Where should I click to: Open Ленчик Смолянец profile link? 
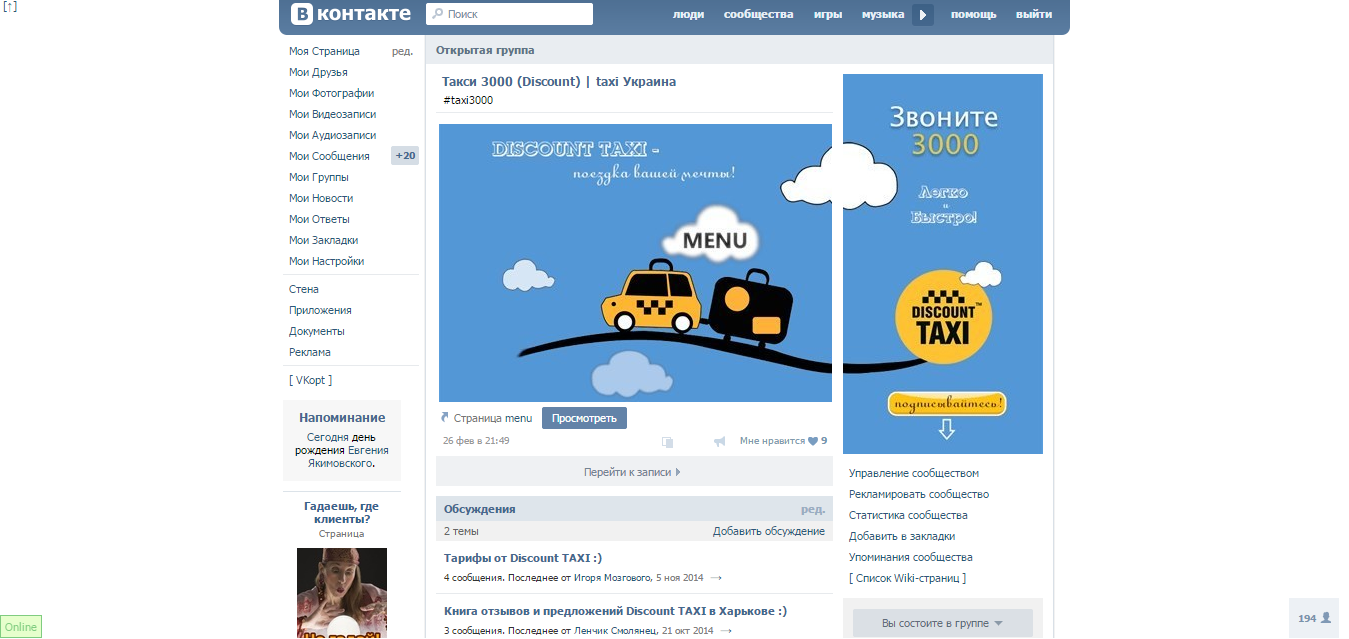(616, 631)
